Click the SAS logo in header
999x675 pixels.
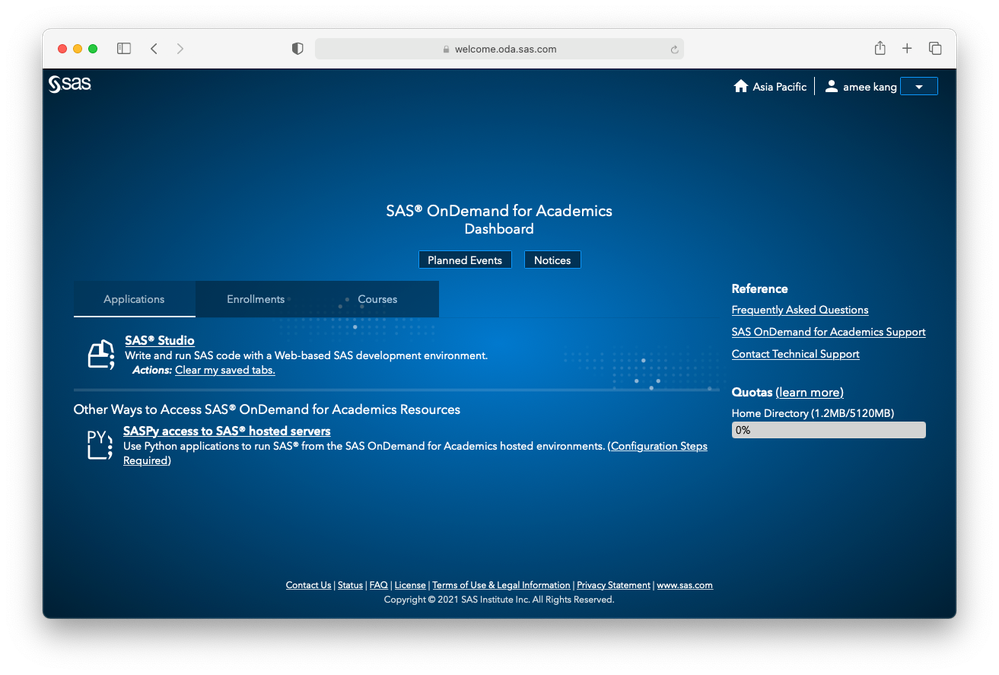[x=70, y=83]
